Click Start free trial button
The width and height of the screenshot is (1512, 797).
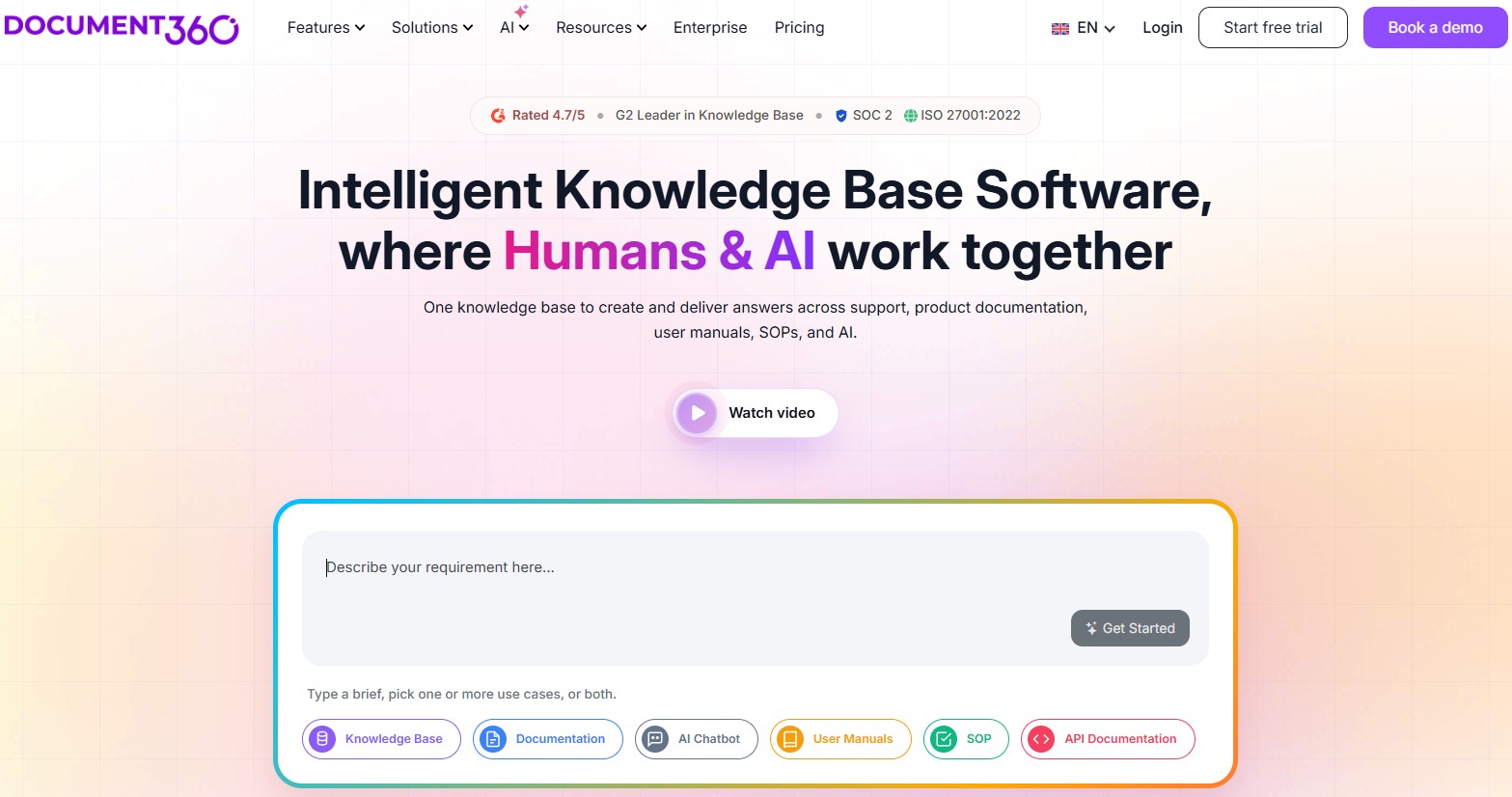pyautogui.click(x=1273, y=27)
